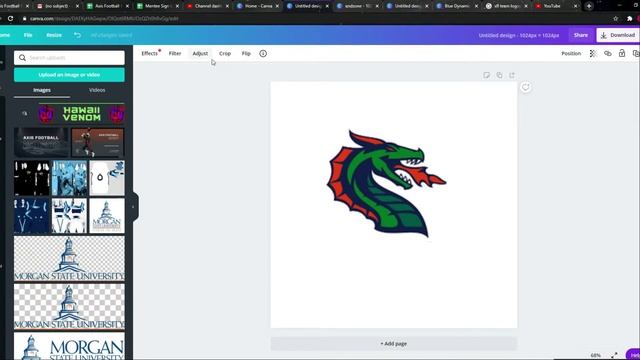Viewport: 640px width, 360px height.
Task: Click the browser extensions puzzle icon
Action: (630, 18)
